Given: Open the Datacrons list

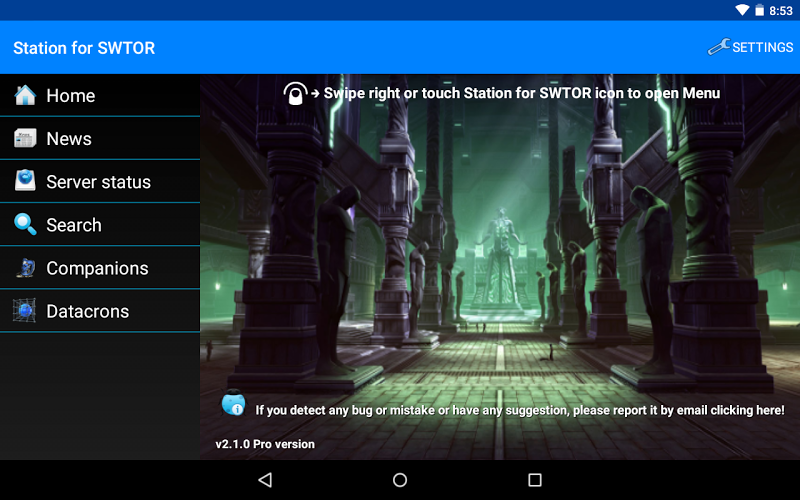Looking at the screenshot, I should [x=100, y=311].
